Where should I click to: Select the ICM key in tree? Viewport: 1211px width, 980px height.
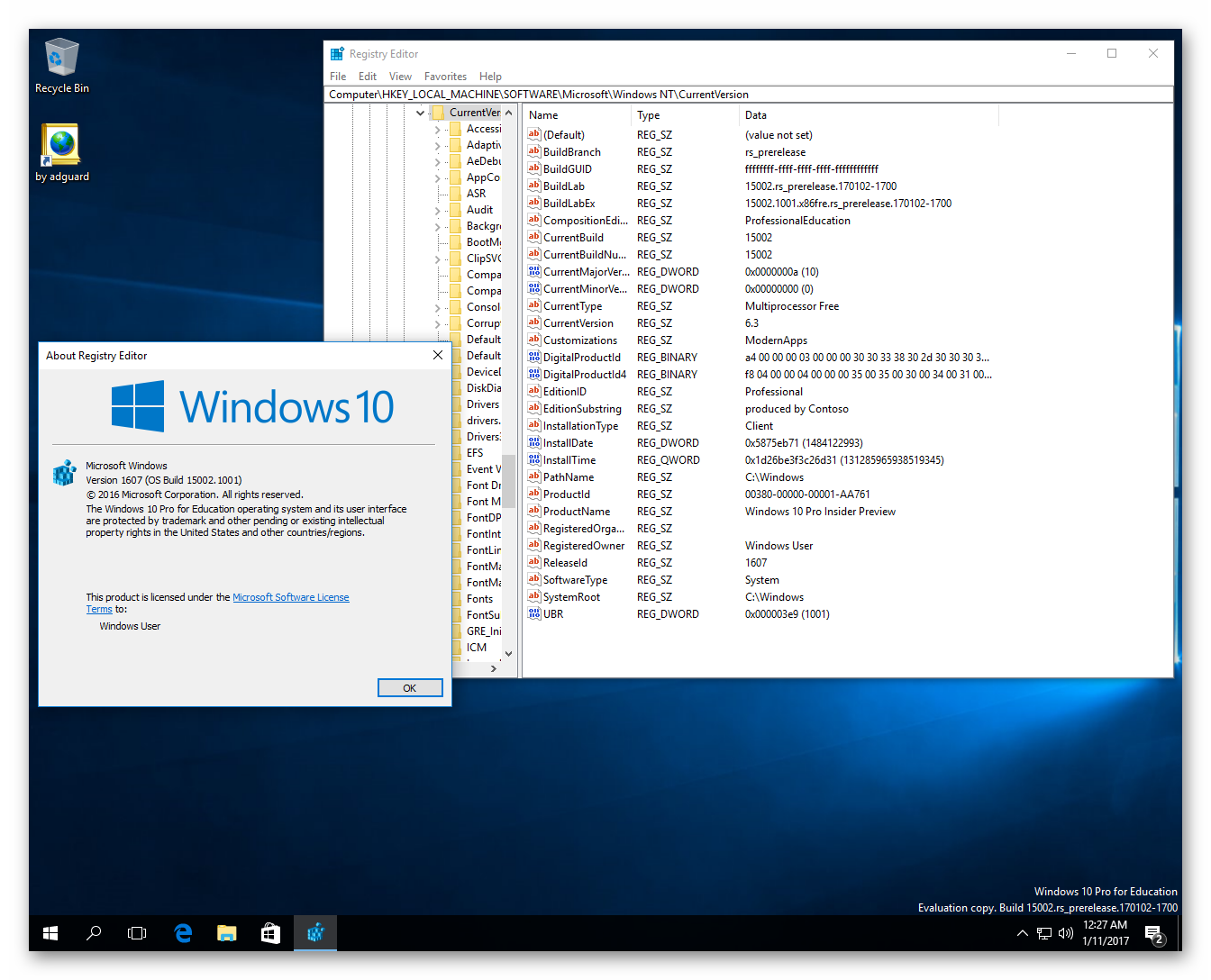tap(477, 648)
